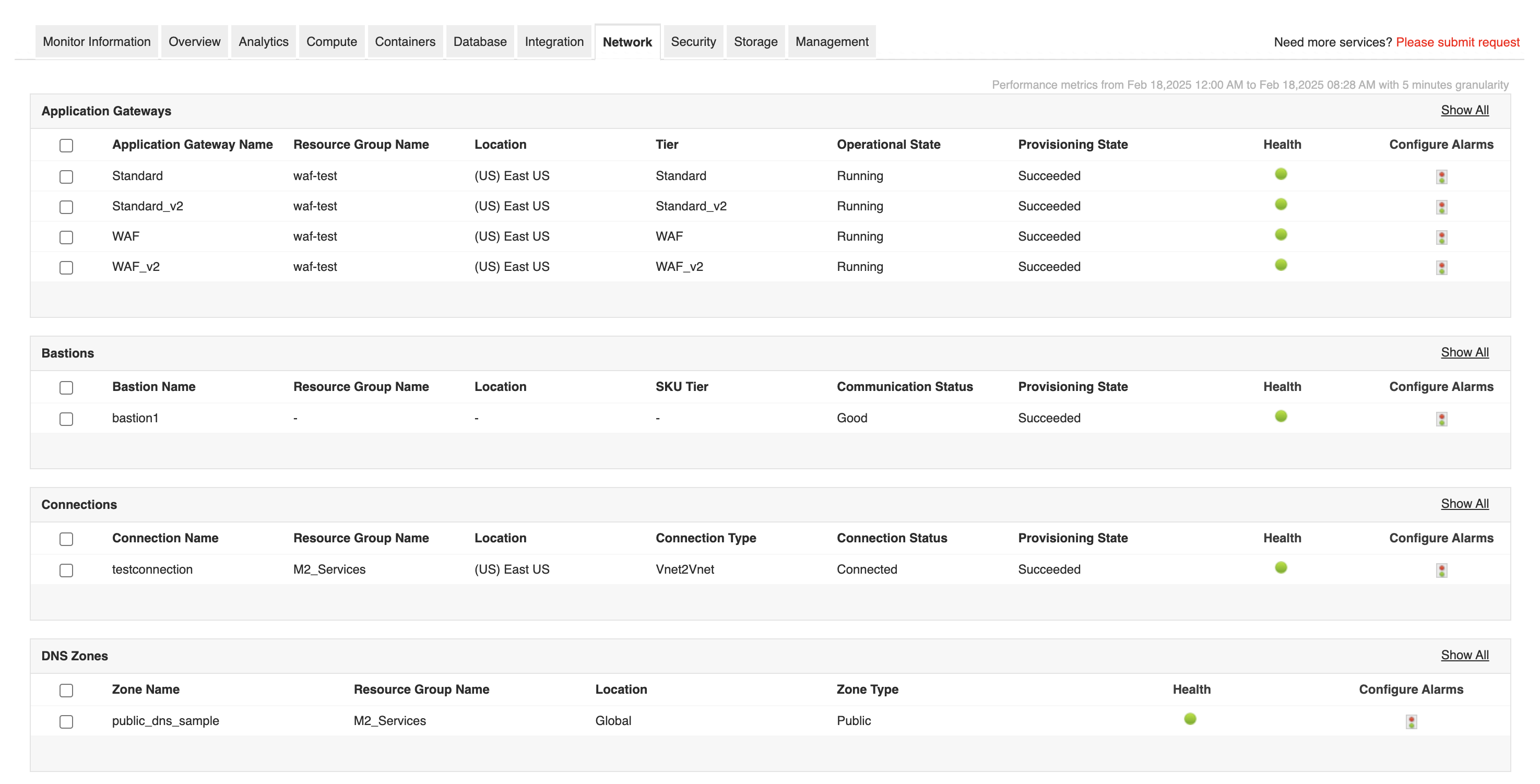Select the WAF_v2 row checkbox
1540x784 pixels.
pos(66,268)
